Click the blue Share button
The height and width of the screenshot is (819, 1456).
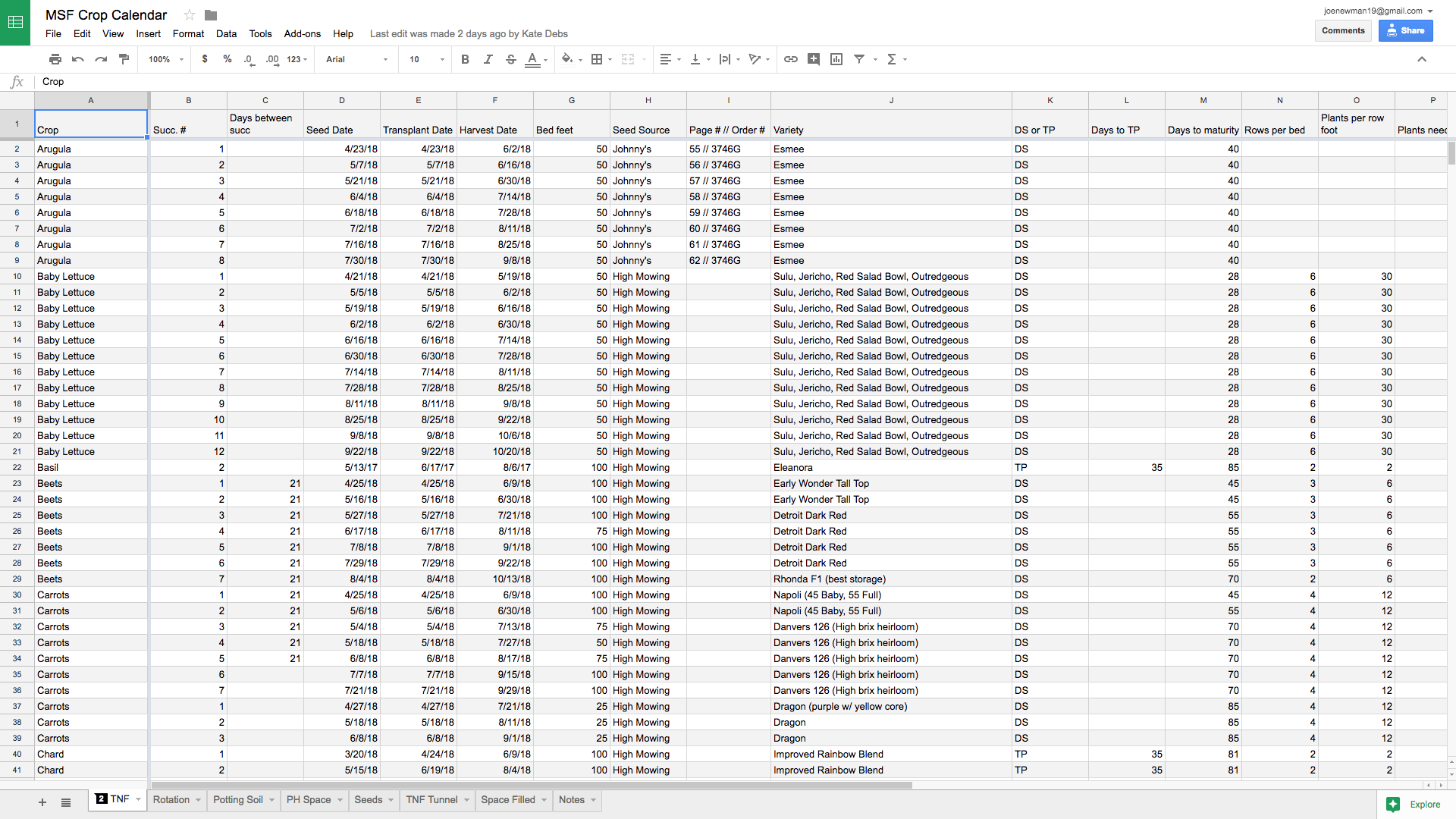(1405, 31)
